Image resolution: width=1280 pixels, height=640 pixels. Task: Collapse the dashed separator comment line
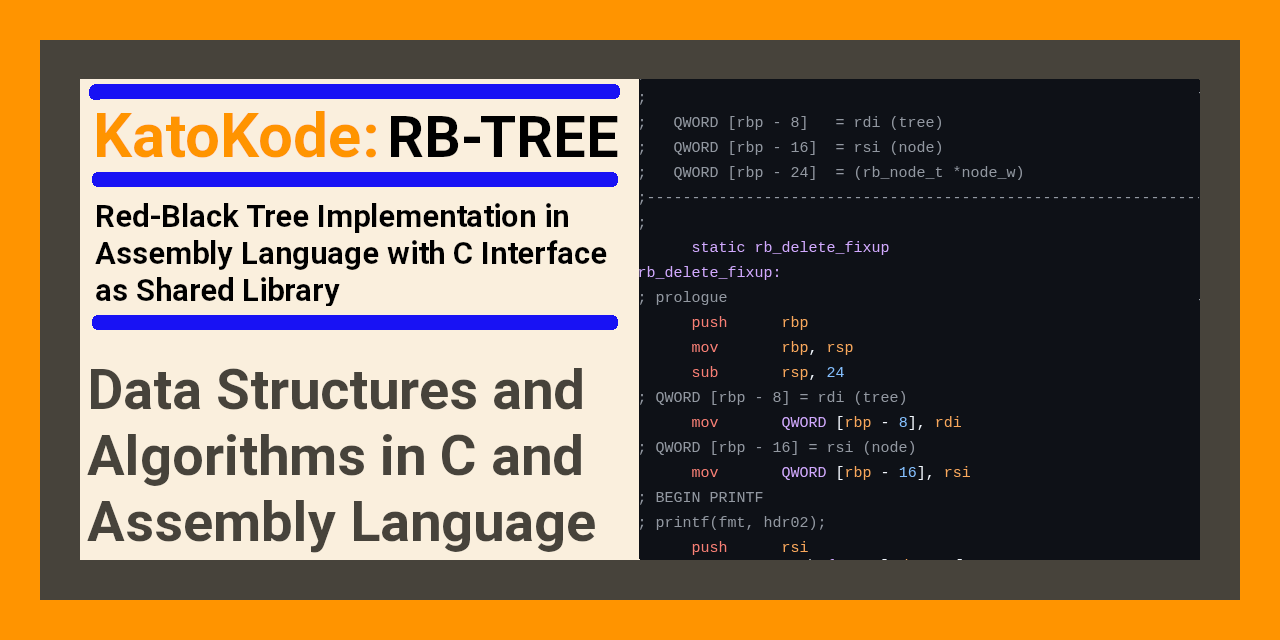coord(915,197)
